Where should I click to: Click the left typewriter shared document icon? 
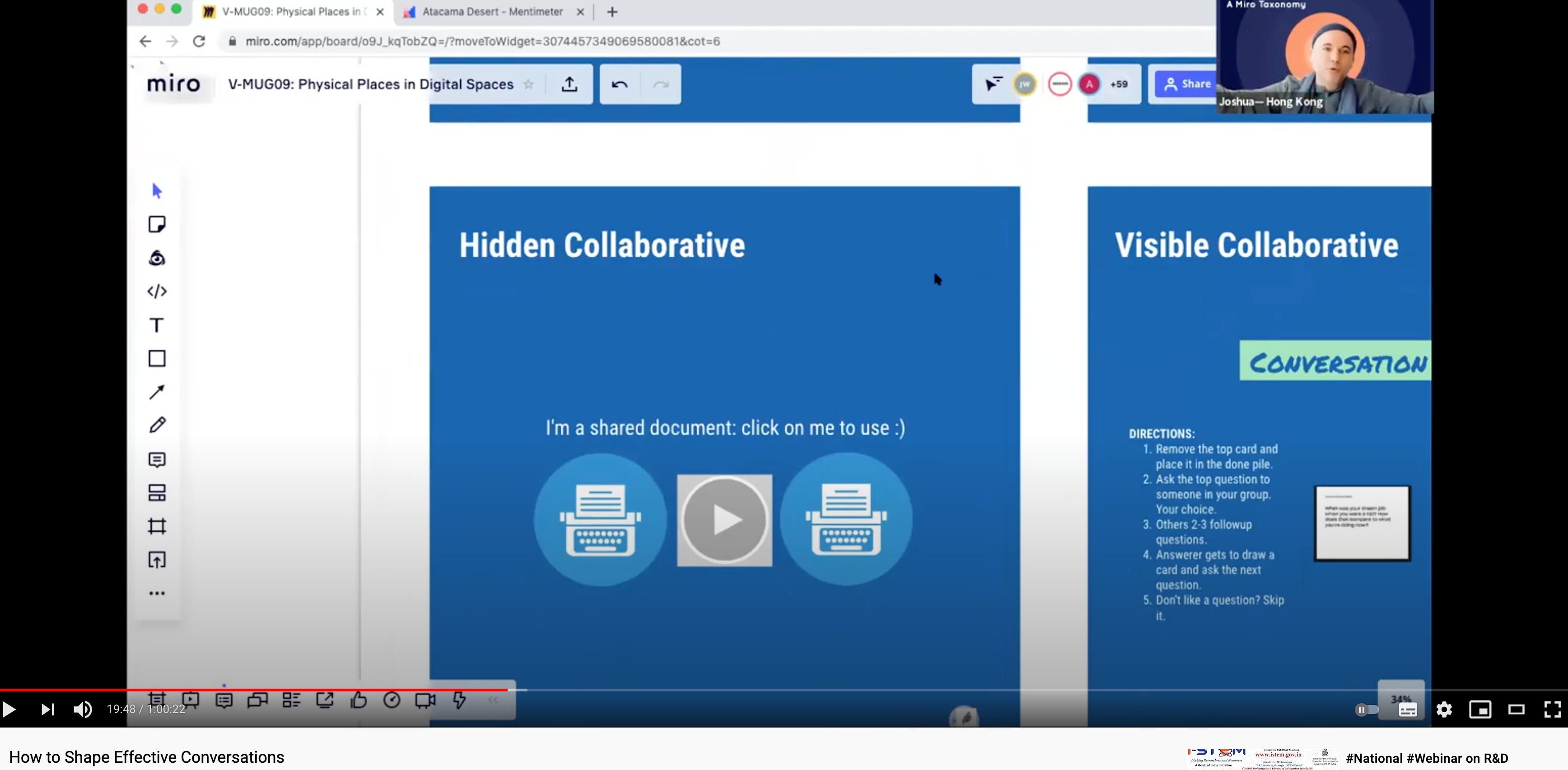coord(600,520)
